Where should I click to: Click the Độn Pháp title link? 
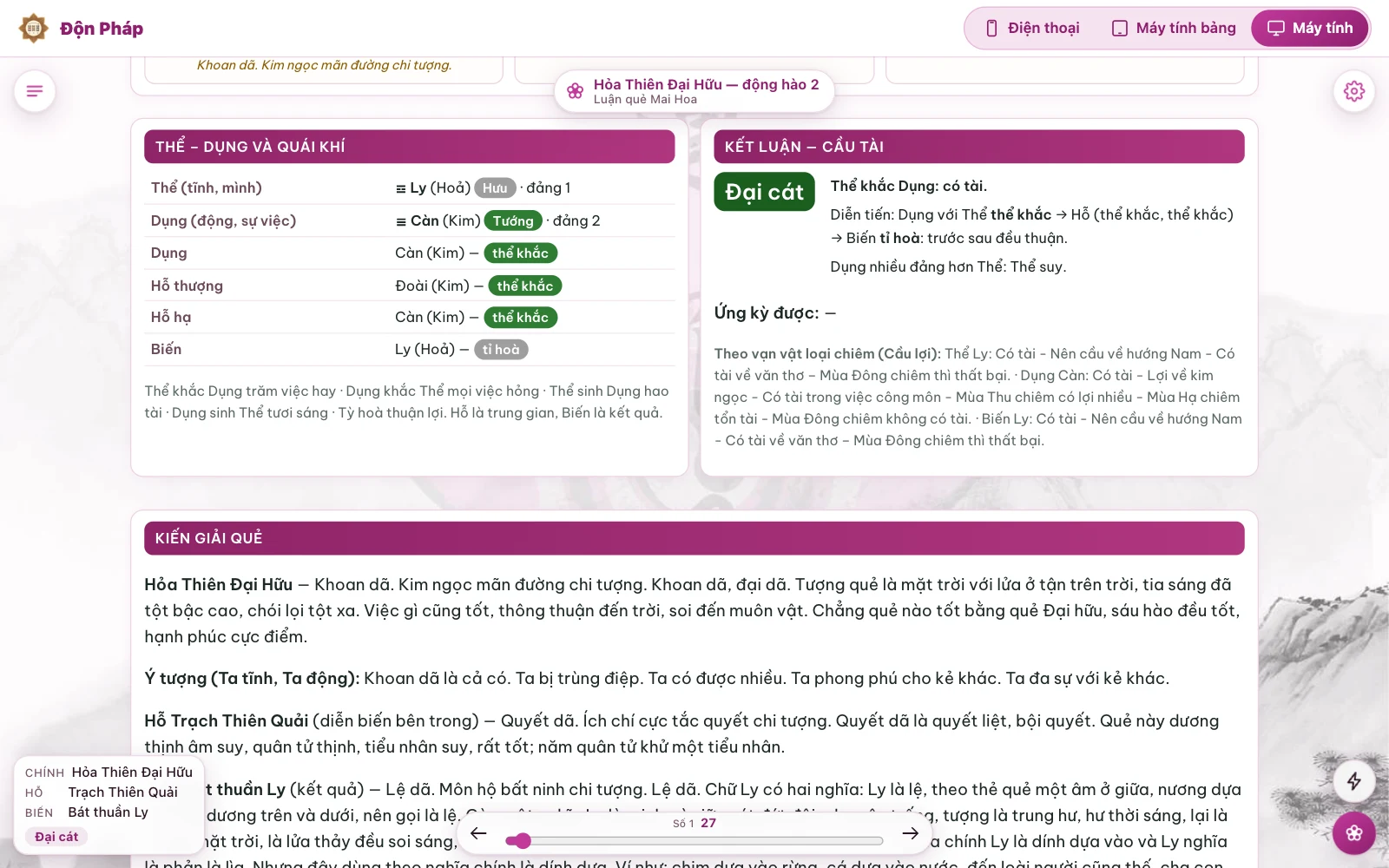click(102, 29)
